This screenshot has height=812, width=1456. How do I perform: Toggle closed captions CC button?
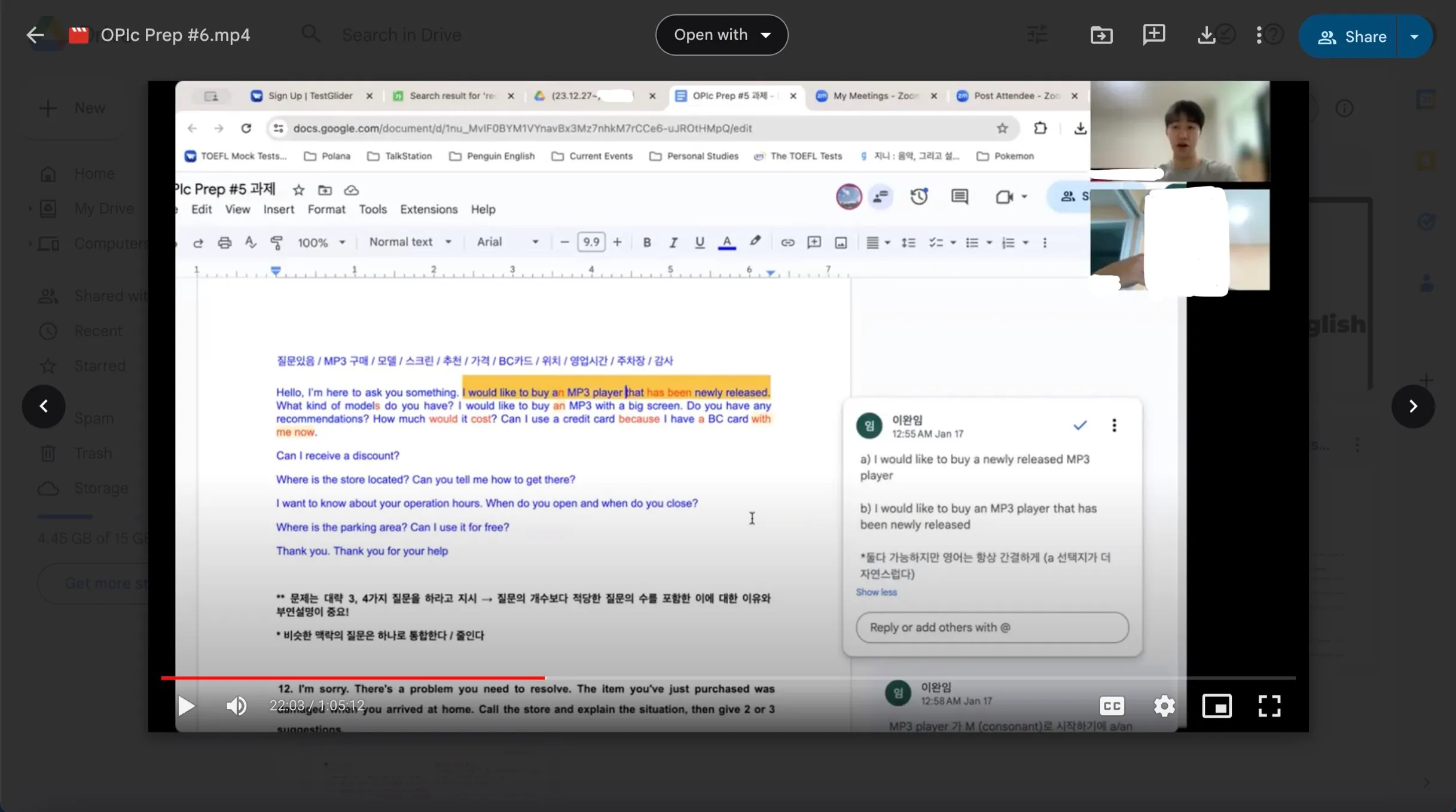[1112, 706]
